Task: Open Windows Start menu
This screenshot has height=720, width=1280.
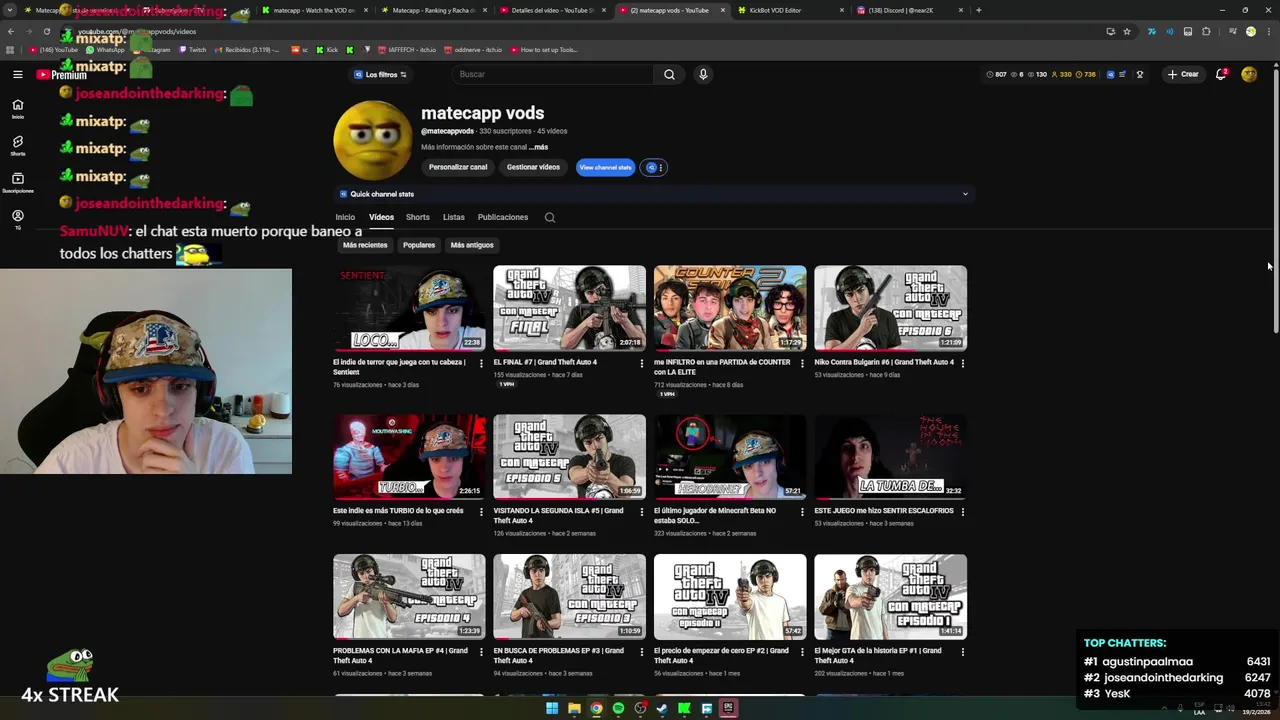Action: click(x=552, y=708)
